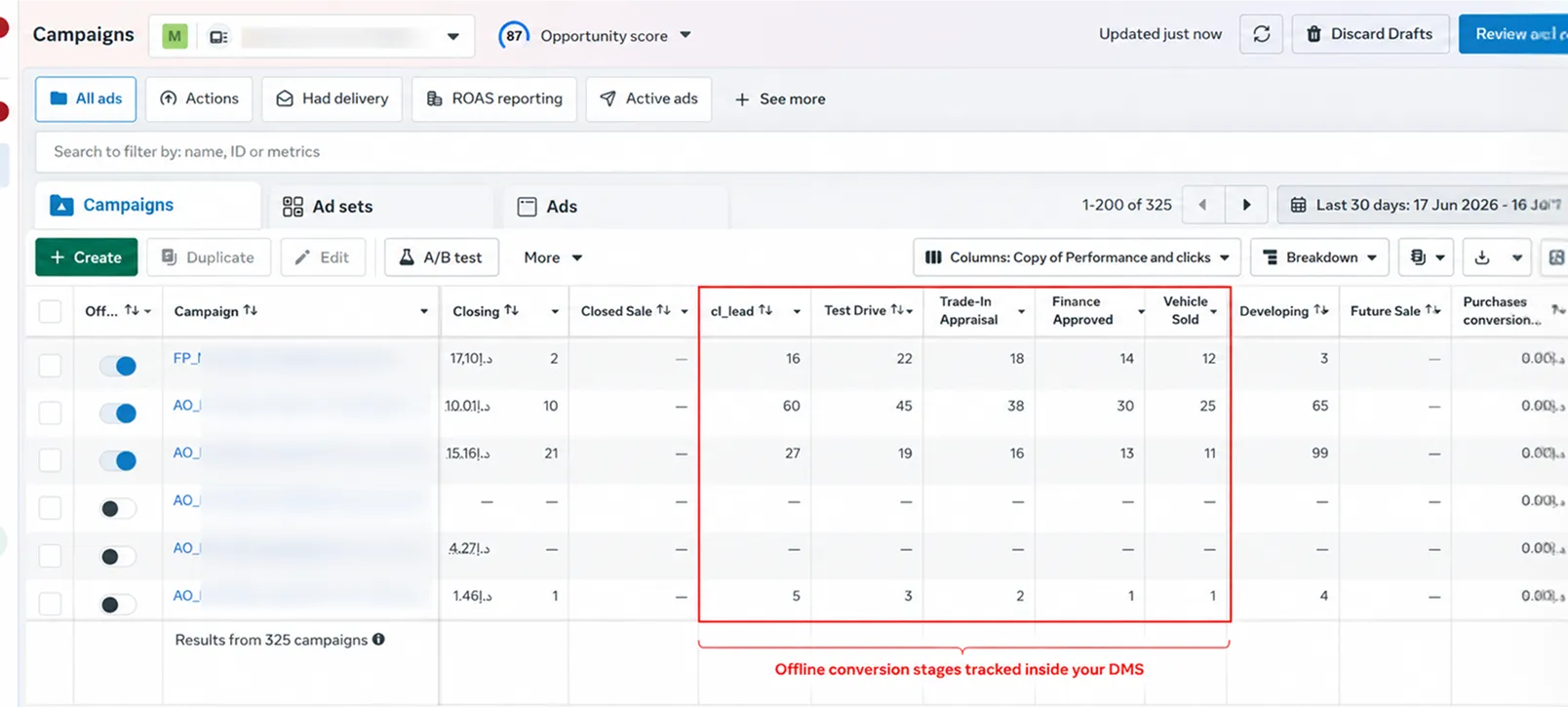Select all campaigns with header checkbox
1568x707 pixels.
pos(50,311)
